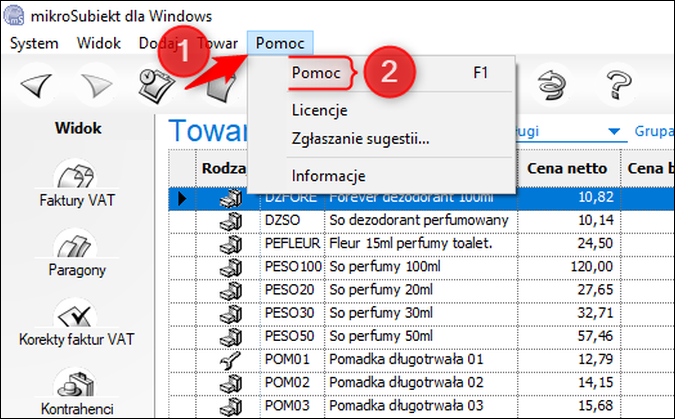
Task: Click the product icon in the POM02 row
Action: [x=230, y=384]
